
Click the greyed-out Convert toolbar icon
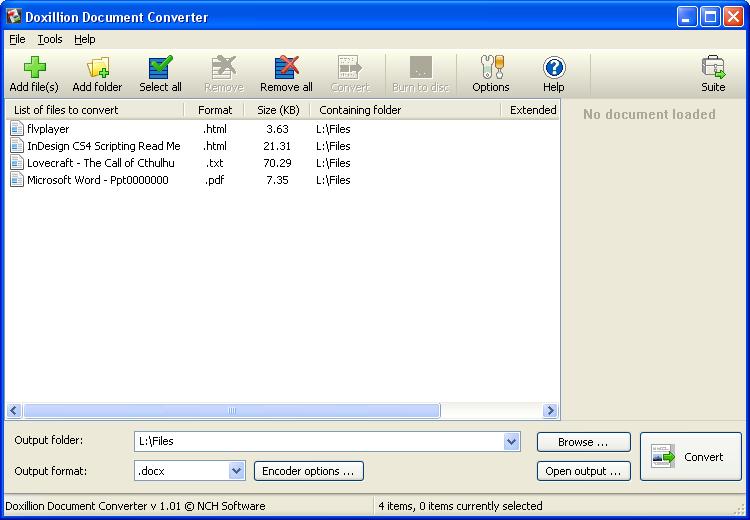coord(350,67)
